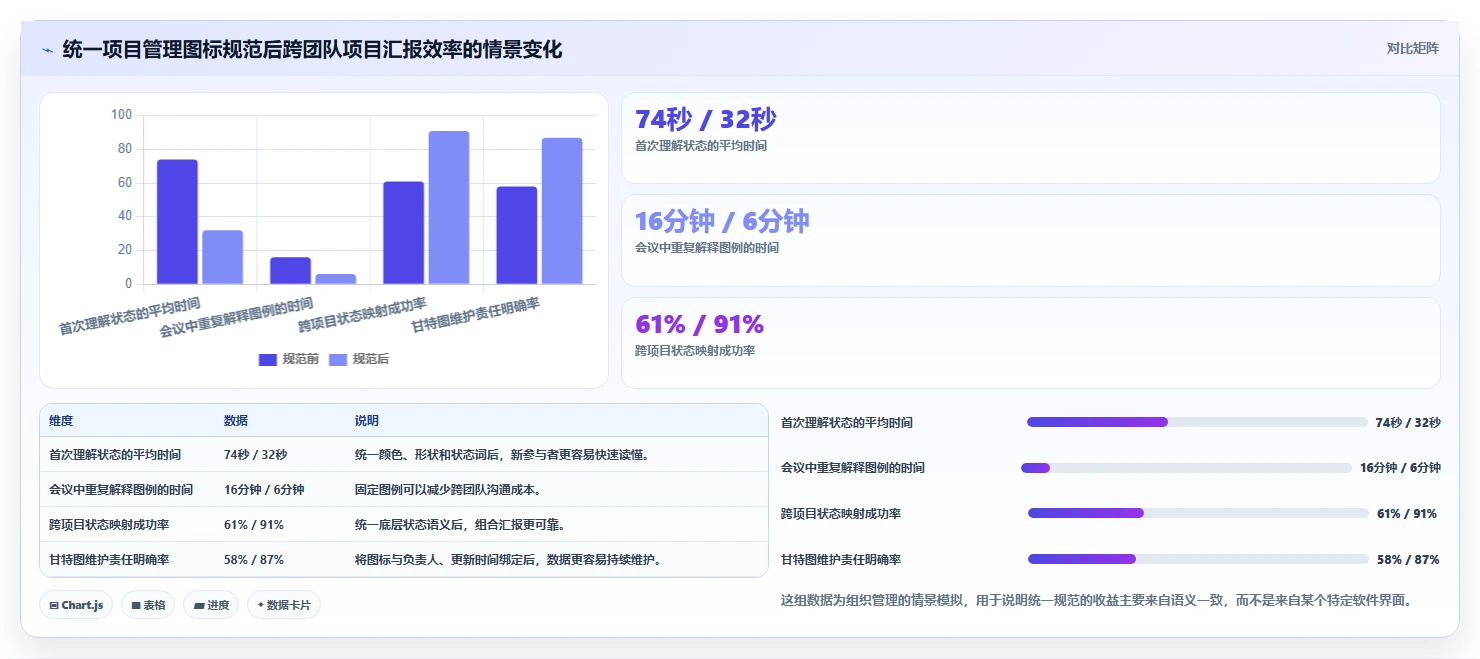The height and width of the screenshot is (659, 1480).
Task: Click progress label 跨项目状态映射成功率
Action: coord(841,514)
